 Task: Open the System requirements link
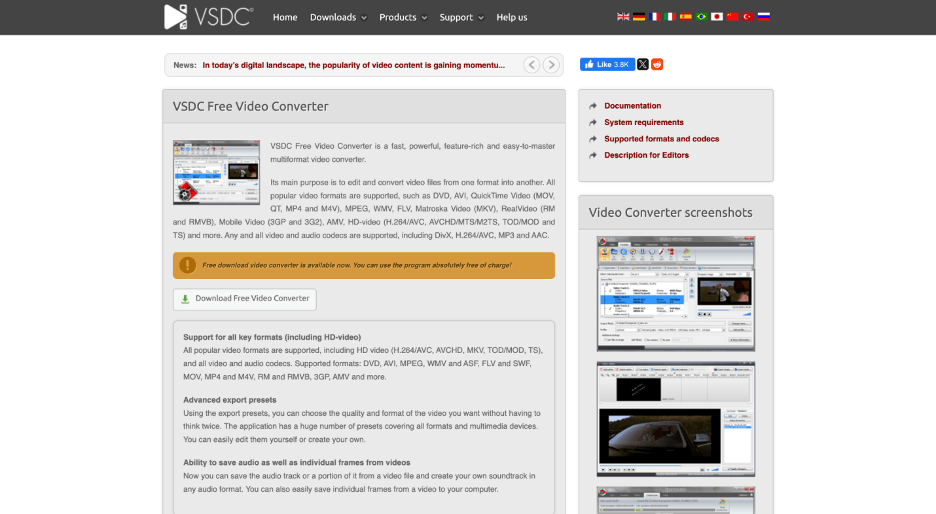[643, 122]
